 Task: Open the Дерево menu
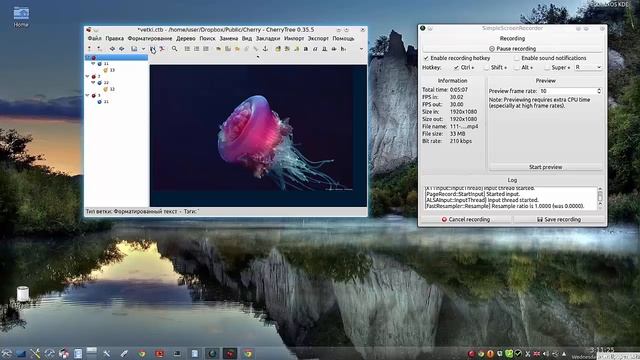pos(186,38)
